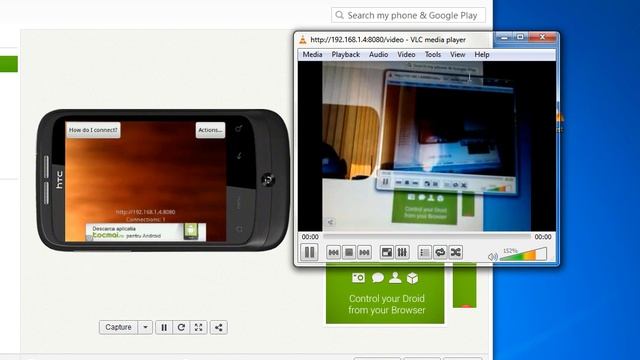Viewport: 640px width, 360px height.
Task: Toggle VLC loop mode button
Action: pyautogui.click(x=440, y=253)
